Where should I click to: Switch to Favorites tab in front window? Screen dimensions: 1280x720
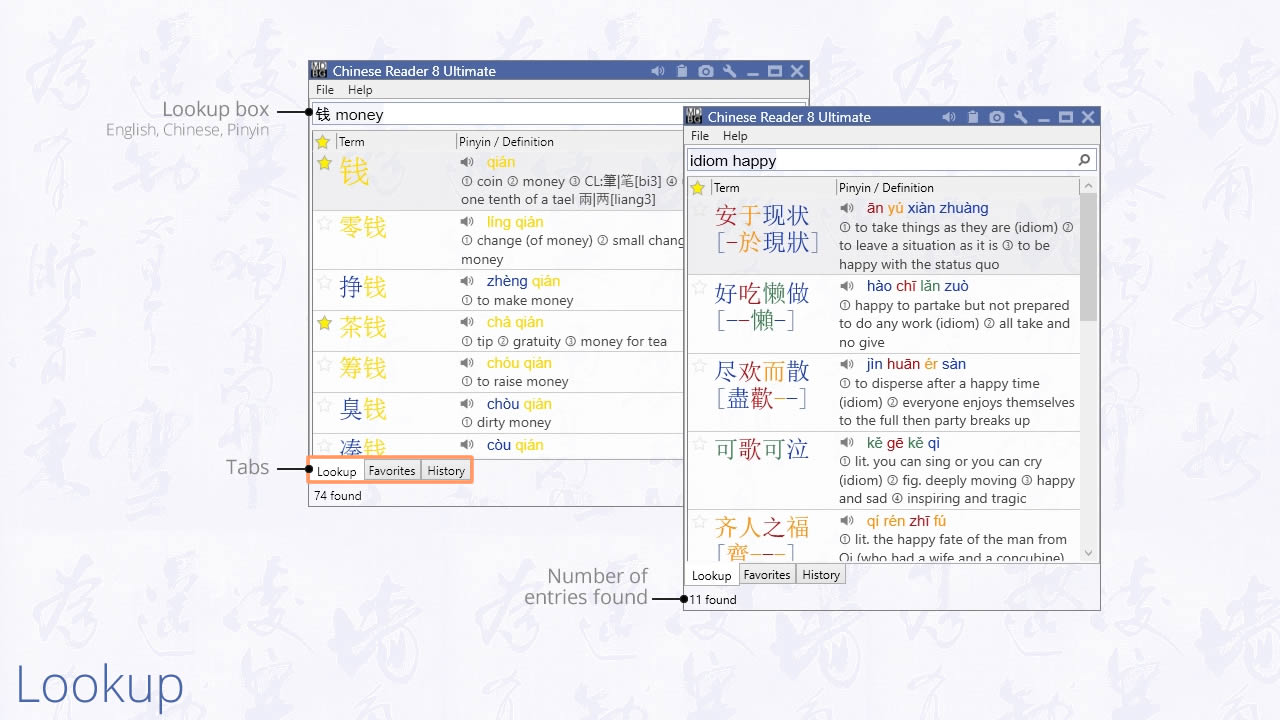point(767,574)
